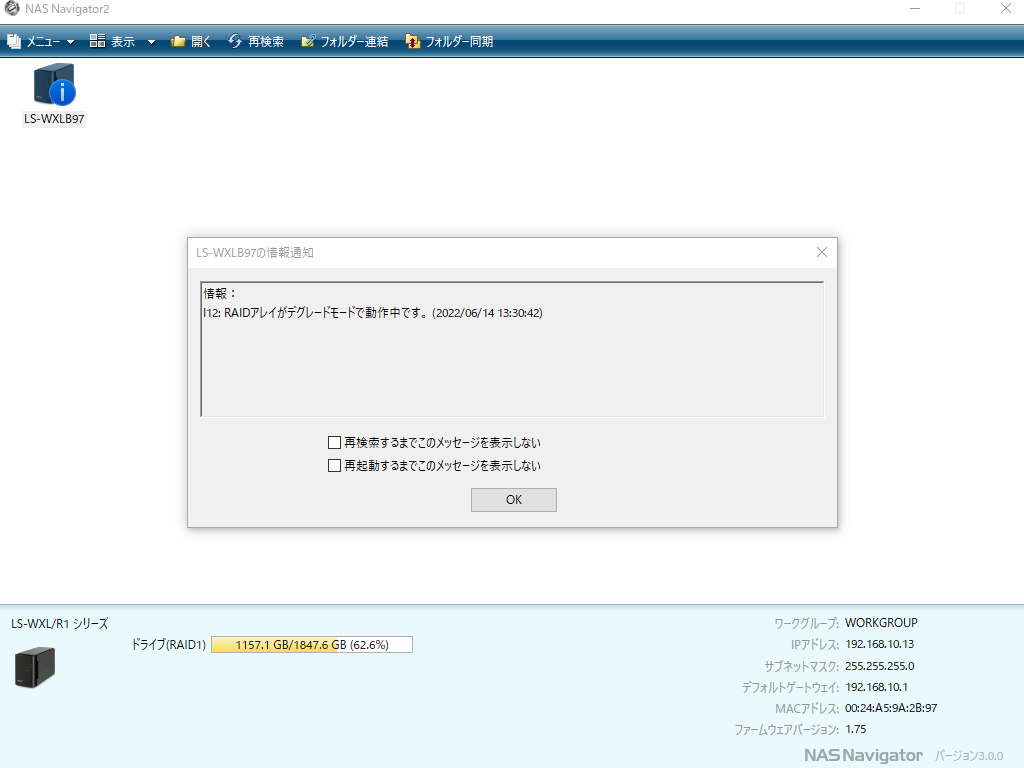Click the black NAS image in bottom panel
Screen dimensions: 1024x768
(x=34, y=666)
